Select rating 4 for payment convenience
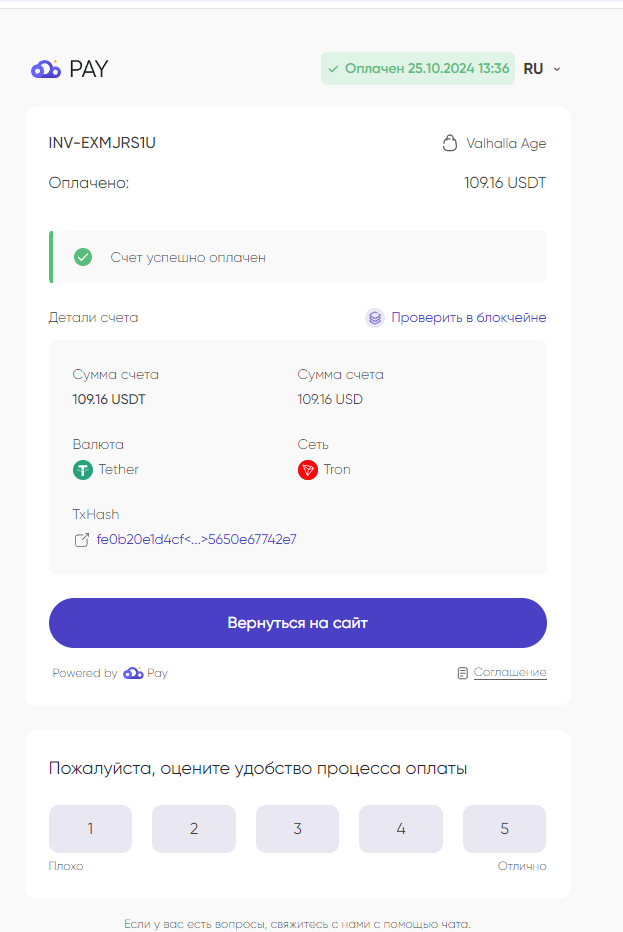The height and width of the screenshot is (932, 623). coord(401,828)
